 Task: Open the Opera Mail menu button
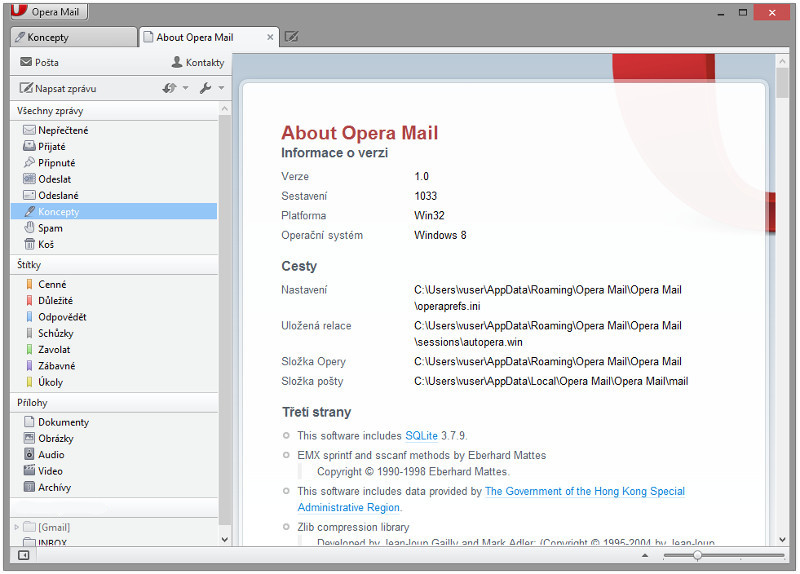[49, 11]
